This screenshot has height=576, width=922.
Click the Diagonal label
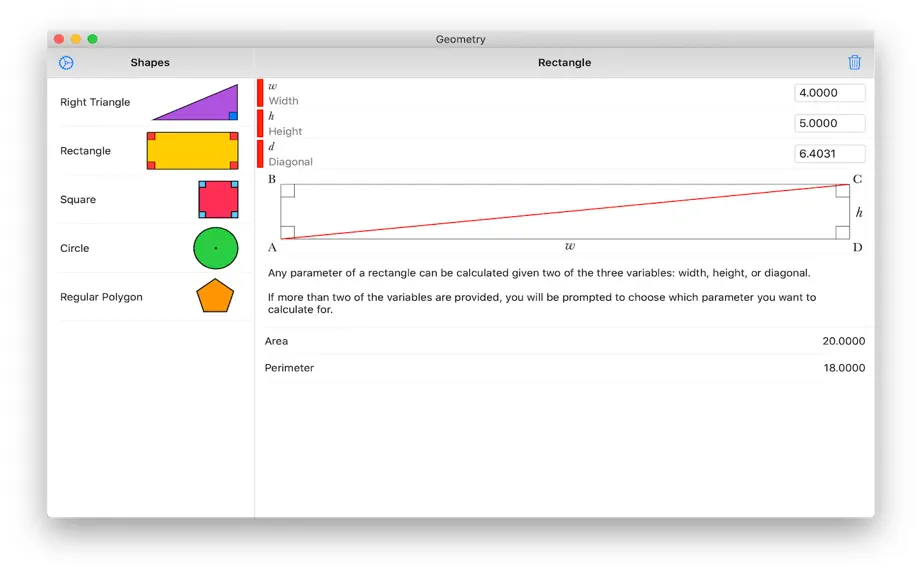point(290,162)
